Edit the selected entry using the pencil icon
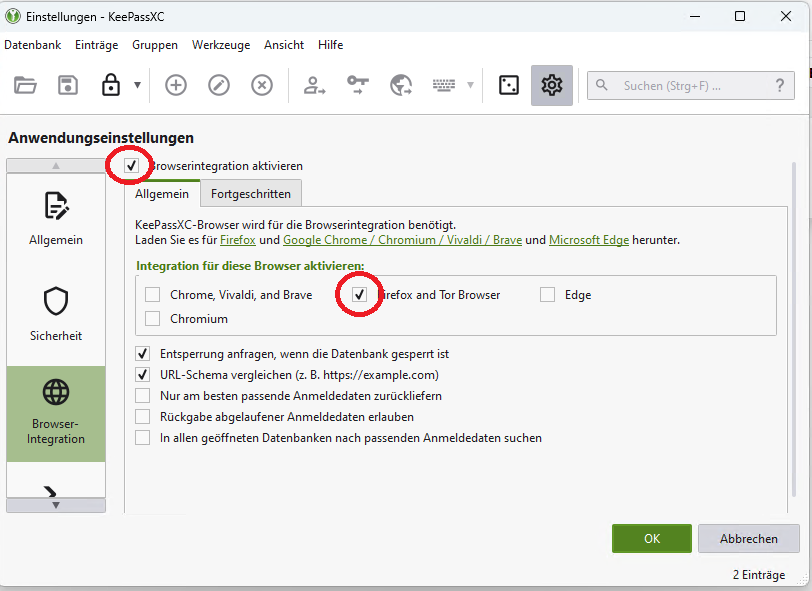 [x=218, y=85]
